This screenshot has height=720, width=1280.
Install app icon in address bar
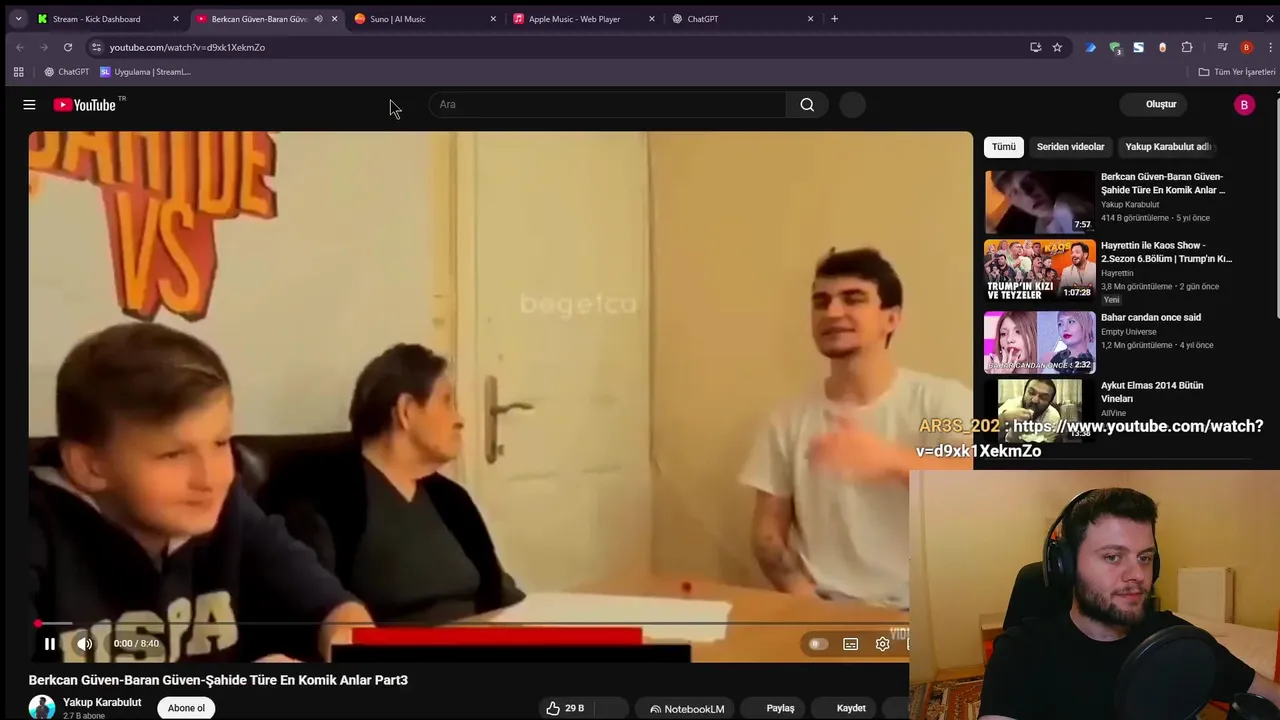point(1035,47)
